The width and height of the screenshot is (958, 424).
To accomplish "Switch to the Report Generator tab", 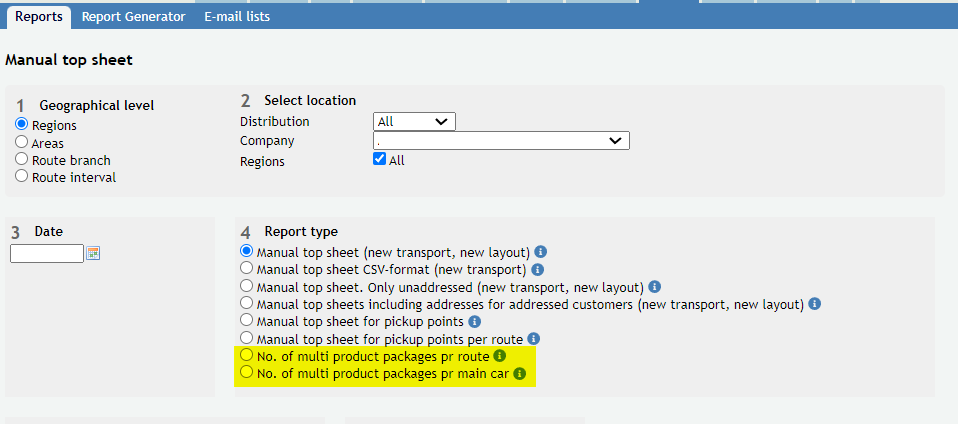I will click(x=133, y=17).
